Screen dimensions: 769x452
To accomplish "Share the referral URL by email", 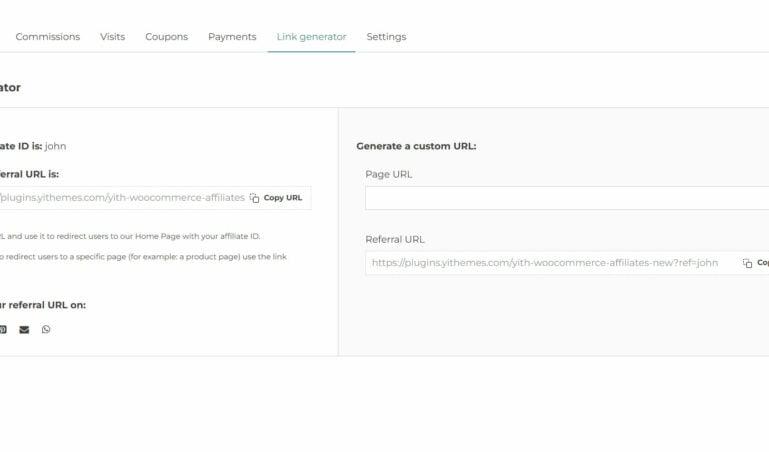I will click(24, 329).
